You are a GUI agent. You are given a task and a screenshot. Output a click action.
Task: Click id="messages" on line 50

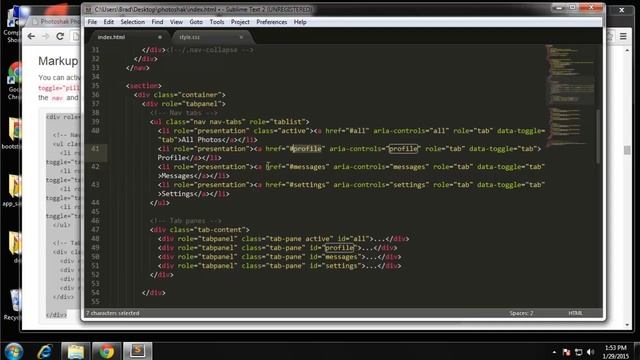(x=336, y=257)
